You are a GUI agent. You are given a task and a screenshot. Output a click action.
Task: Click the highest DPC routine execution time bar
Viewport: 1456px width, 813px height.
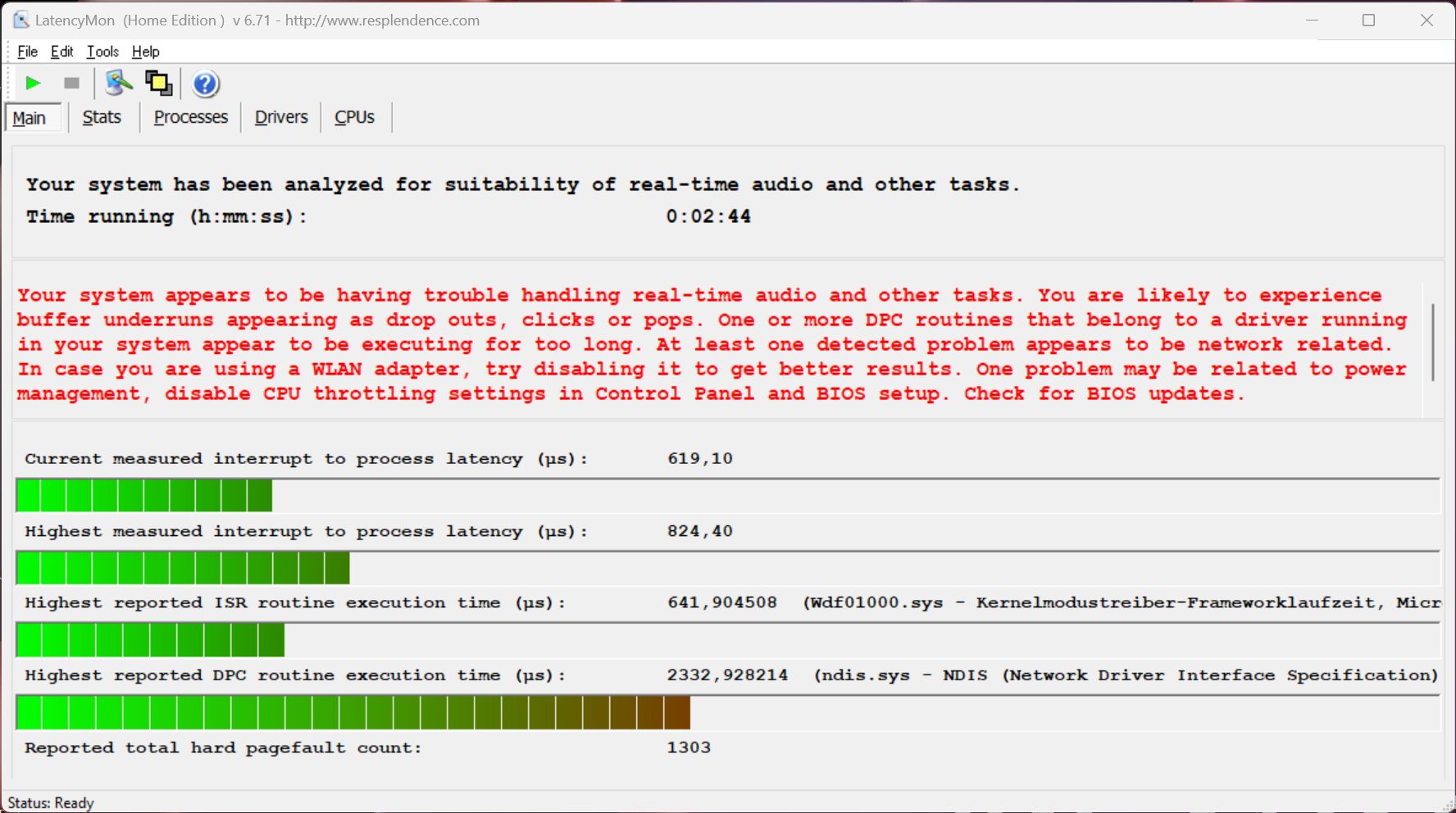(x=353, y=713)
